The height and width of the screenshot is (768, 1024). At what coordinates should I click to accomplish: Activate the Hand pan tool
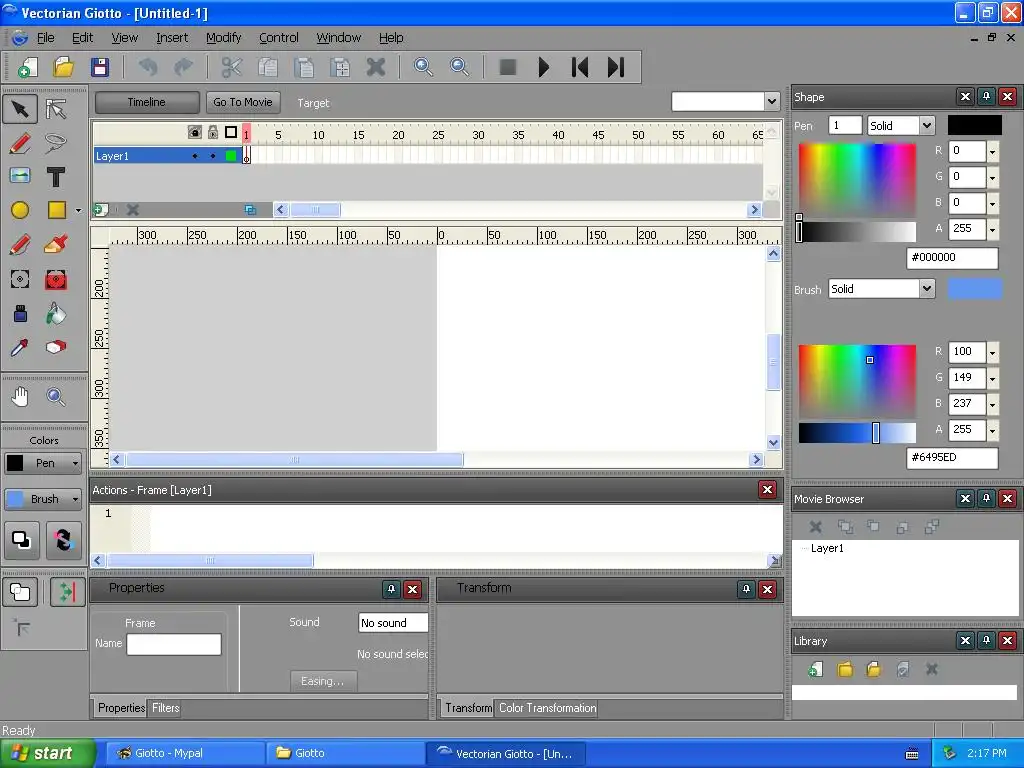click(20, 396)
